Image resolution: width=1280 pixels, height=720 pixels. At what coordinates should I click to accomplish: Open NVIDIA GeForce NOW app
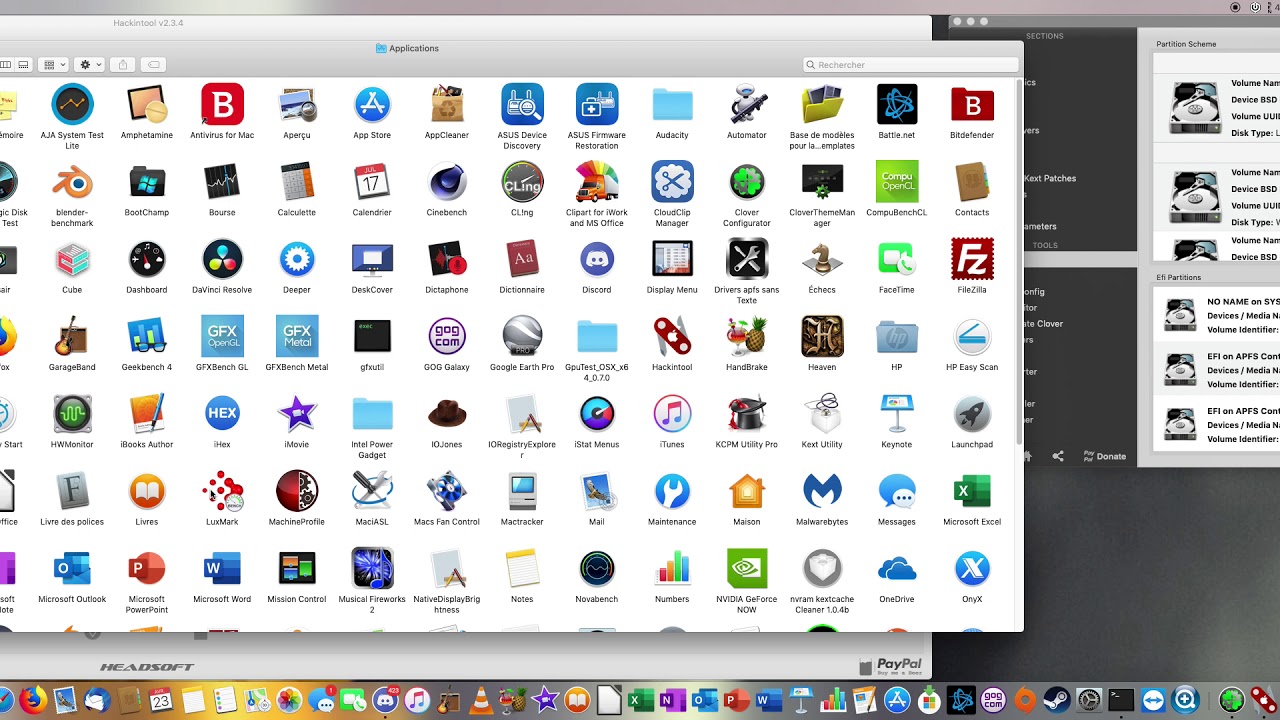(747, 569)
